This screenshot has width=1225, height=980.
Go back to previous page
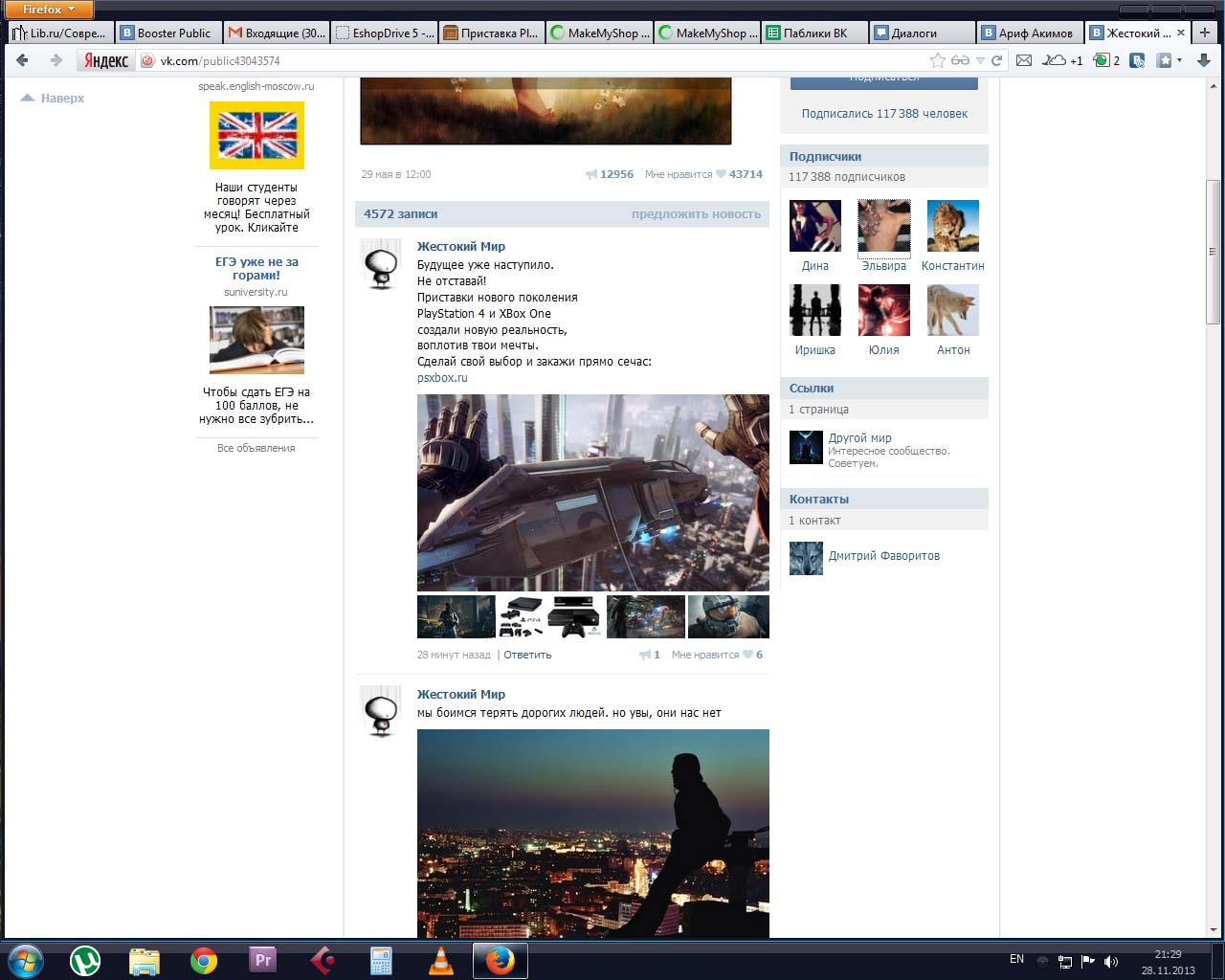click(x=22, y=60)
